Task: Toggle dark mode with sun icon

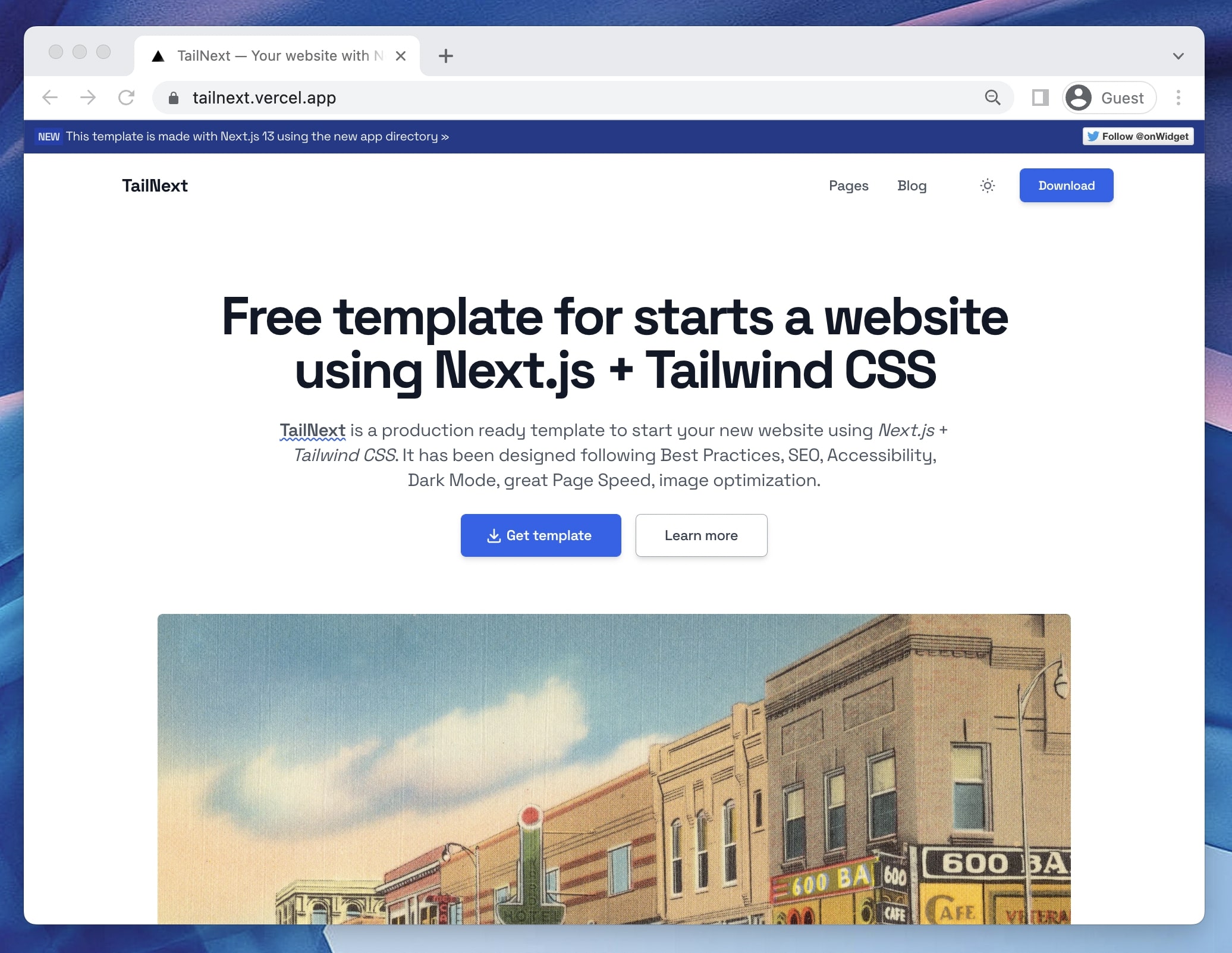Action: [987, 184]
